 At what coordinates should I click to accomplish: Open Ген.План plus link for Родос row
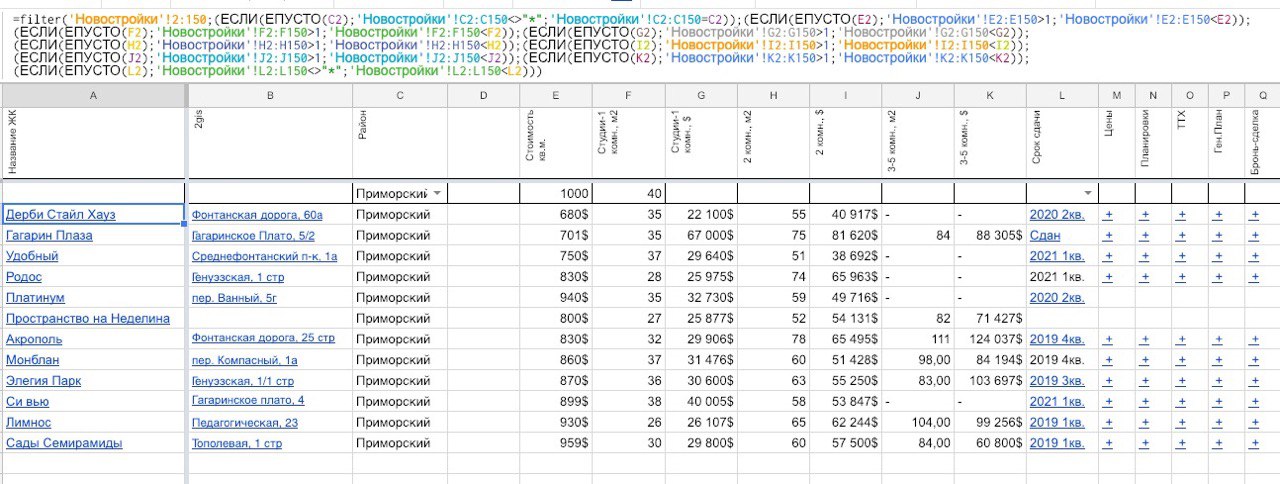(x=1218, y=277)
